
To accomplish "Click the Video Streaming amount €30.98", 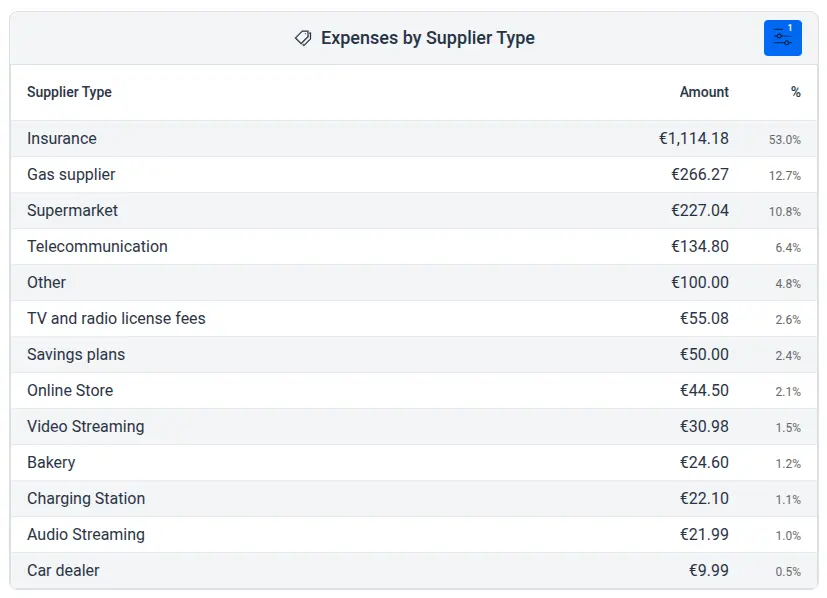I will [703, 427].
